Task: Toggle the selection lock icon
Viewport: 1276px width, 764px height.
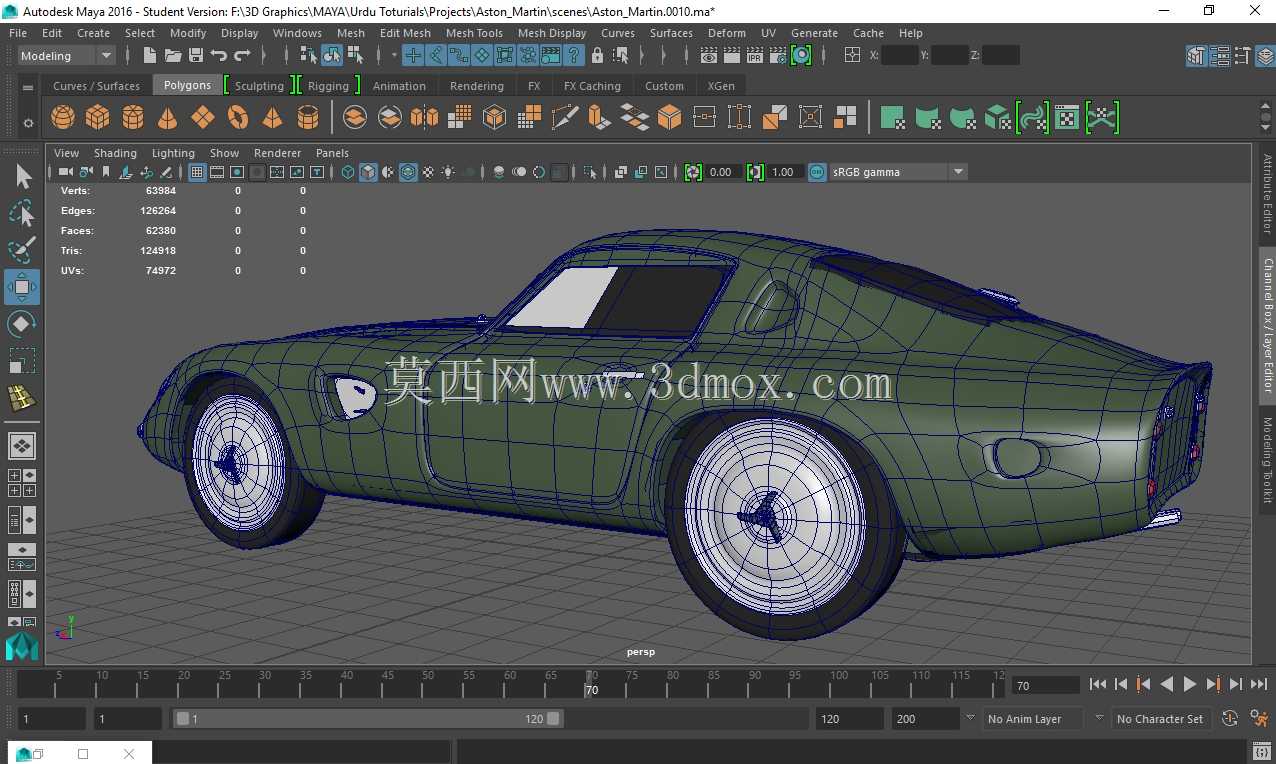Action: 597,55
